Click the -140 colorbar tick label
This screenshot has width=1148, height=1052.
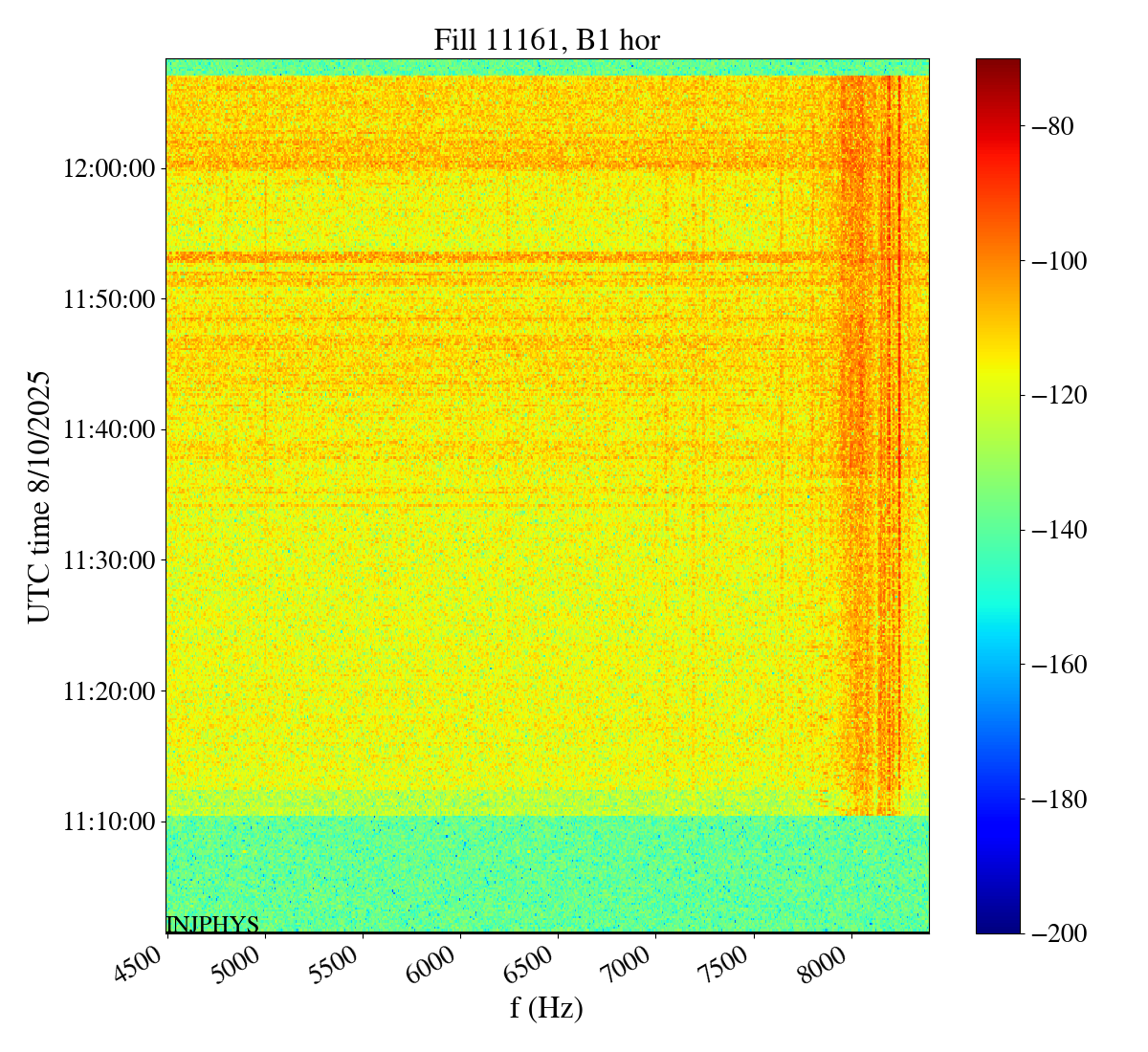click(x=1057, y=530)
